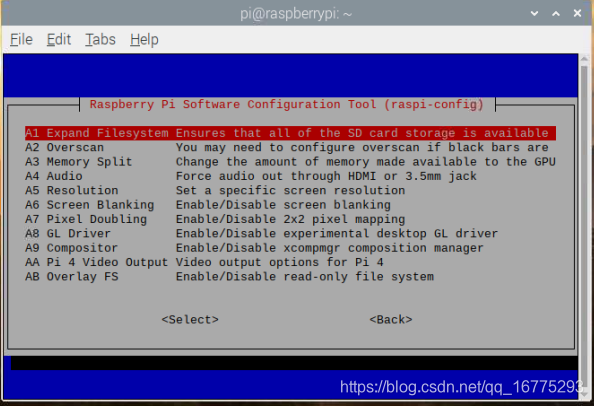This screenshot has width=594, height=406.
Task: Open the Edit menu
Action: (x=59, y=39)
